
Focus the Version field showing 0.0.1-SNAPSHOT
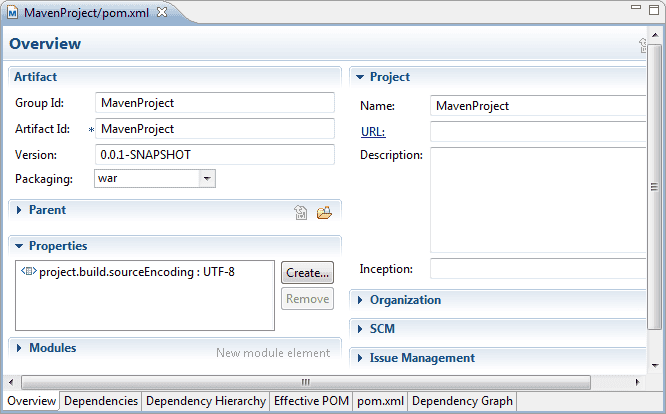pos(215,155)
